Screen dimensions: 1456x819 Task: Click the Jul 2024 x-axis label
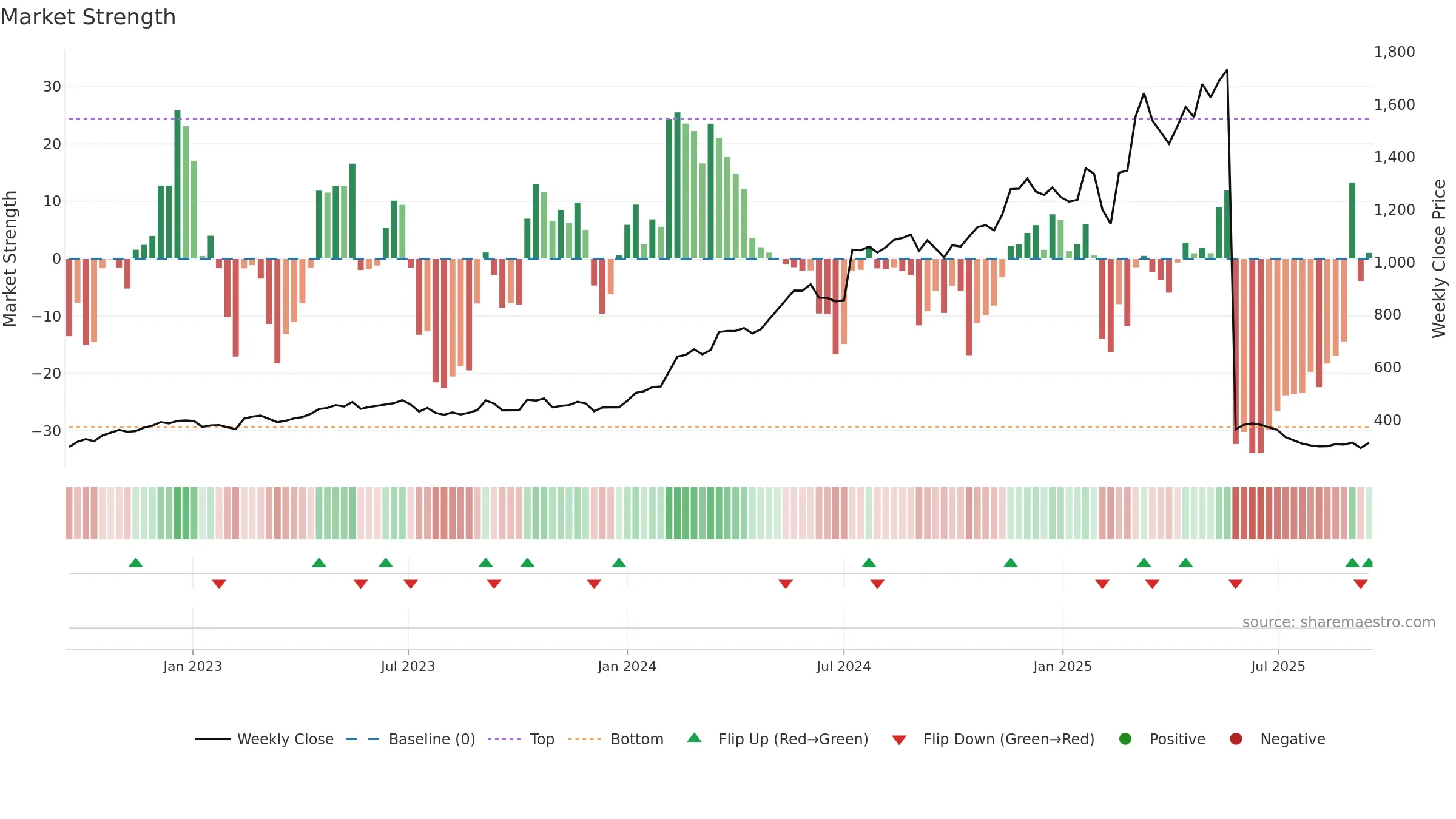843,666
